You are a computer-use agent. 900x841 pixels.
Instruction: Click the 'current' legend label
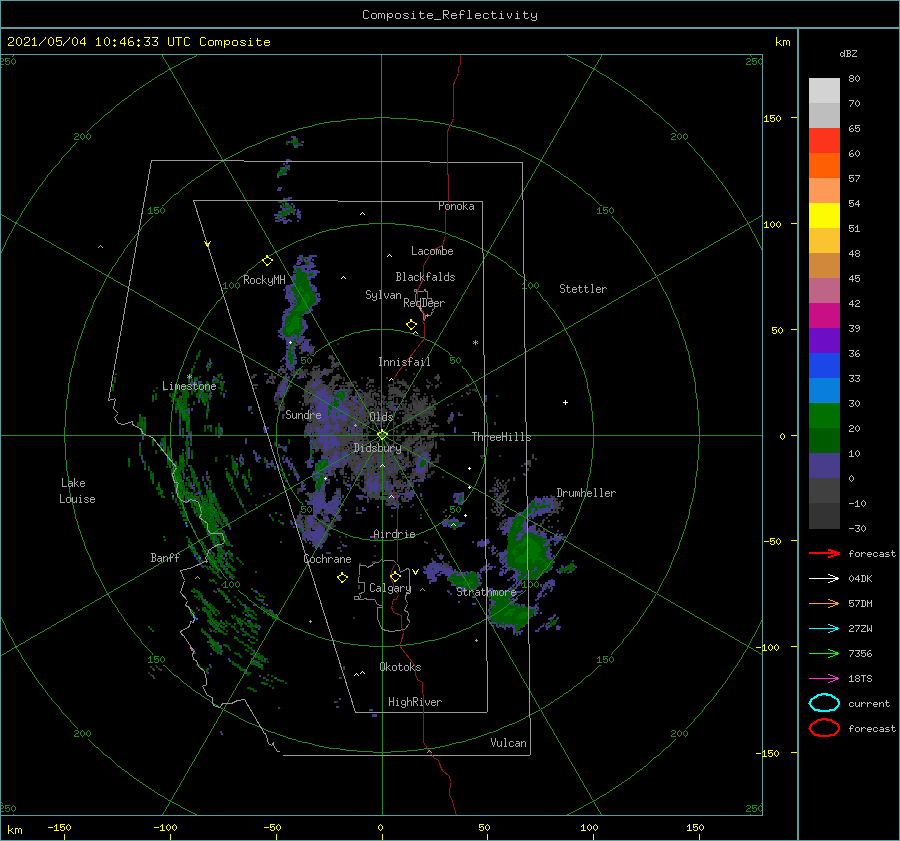tap(869, 703)
